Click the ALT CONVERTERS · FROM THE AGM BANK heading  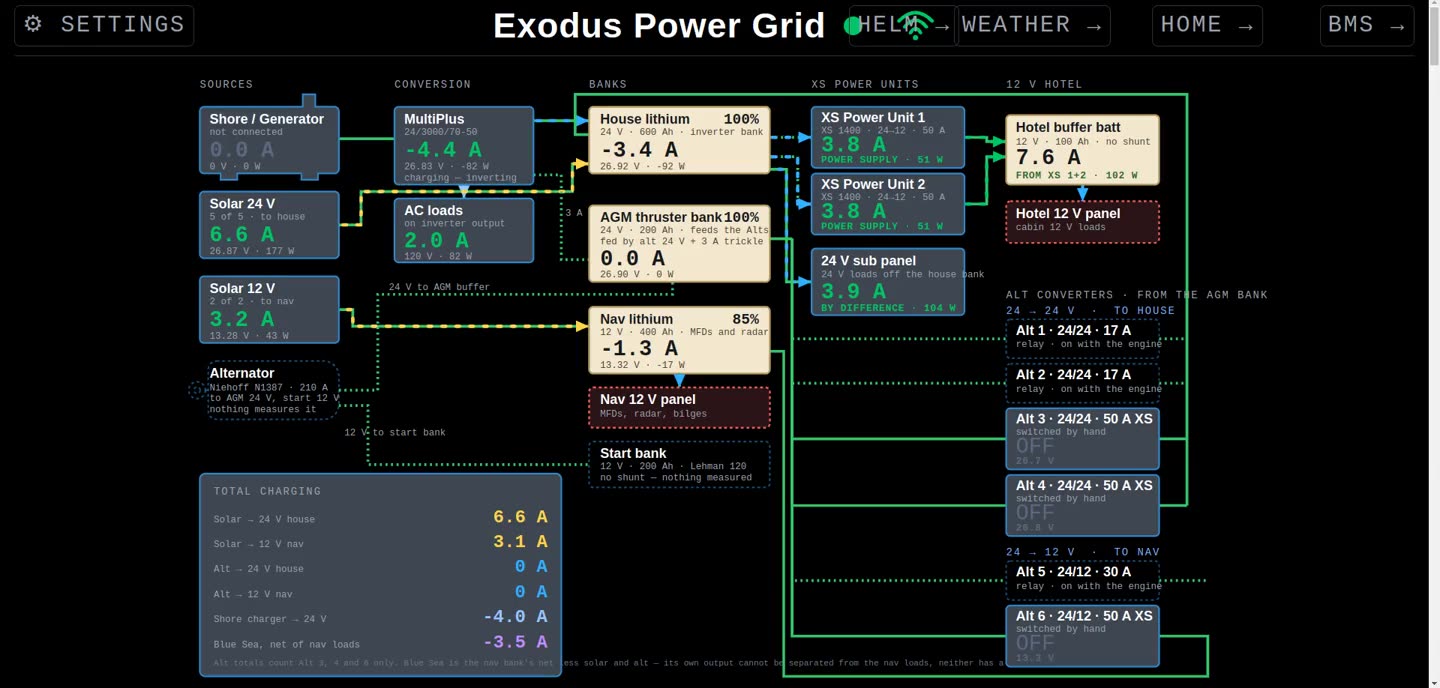[1137, 295]
